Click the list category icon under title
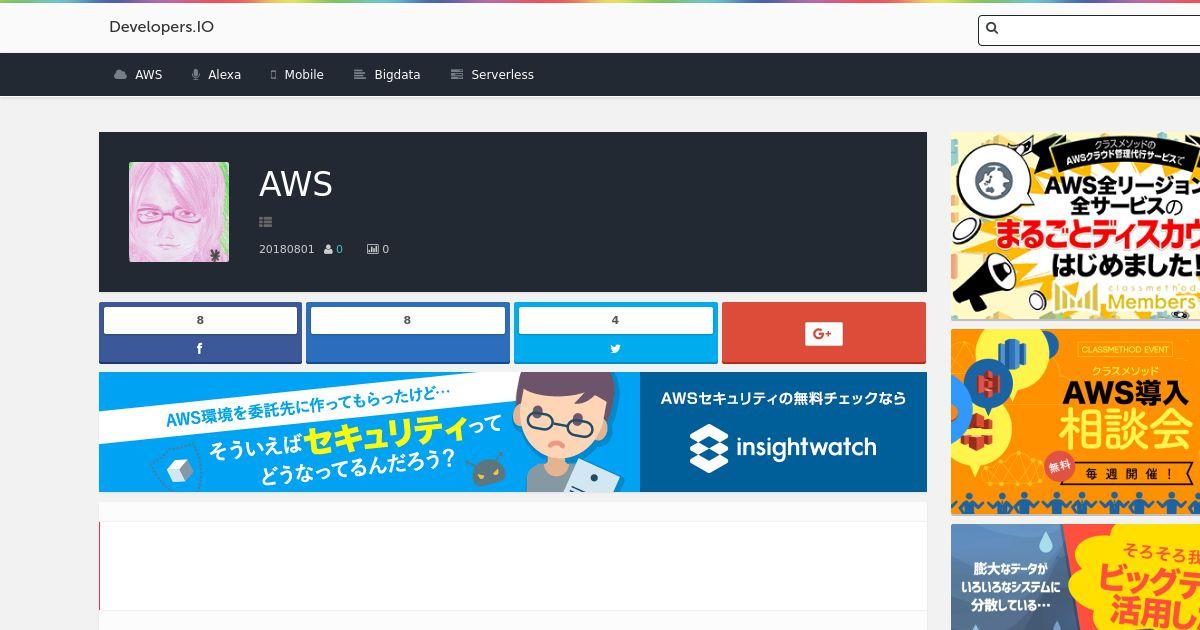Image resolution: width=1200 pixels, height=630 pixels. (x=265, y=222)
